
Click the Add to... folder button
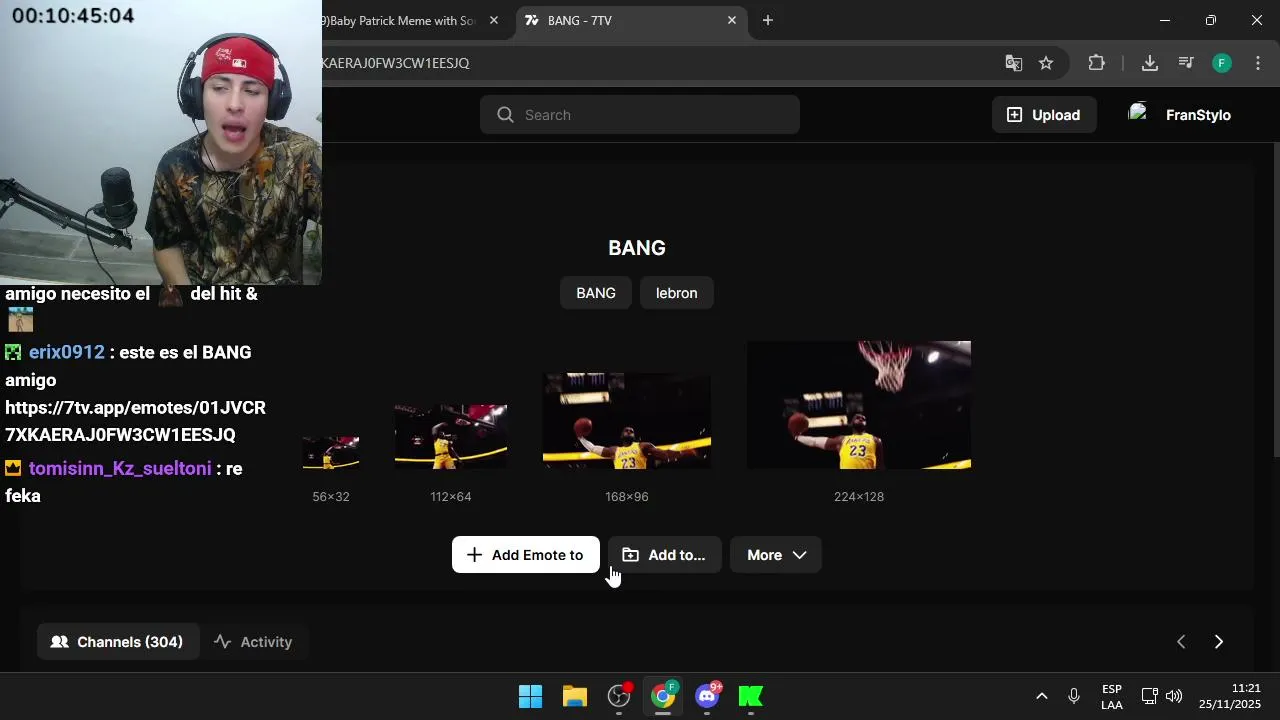click(x=664, y=555)
